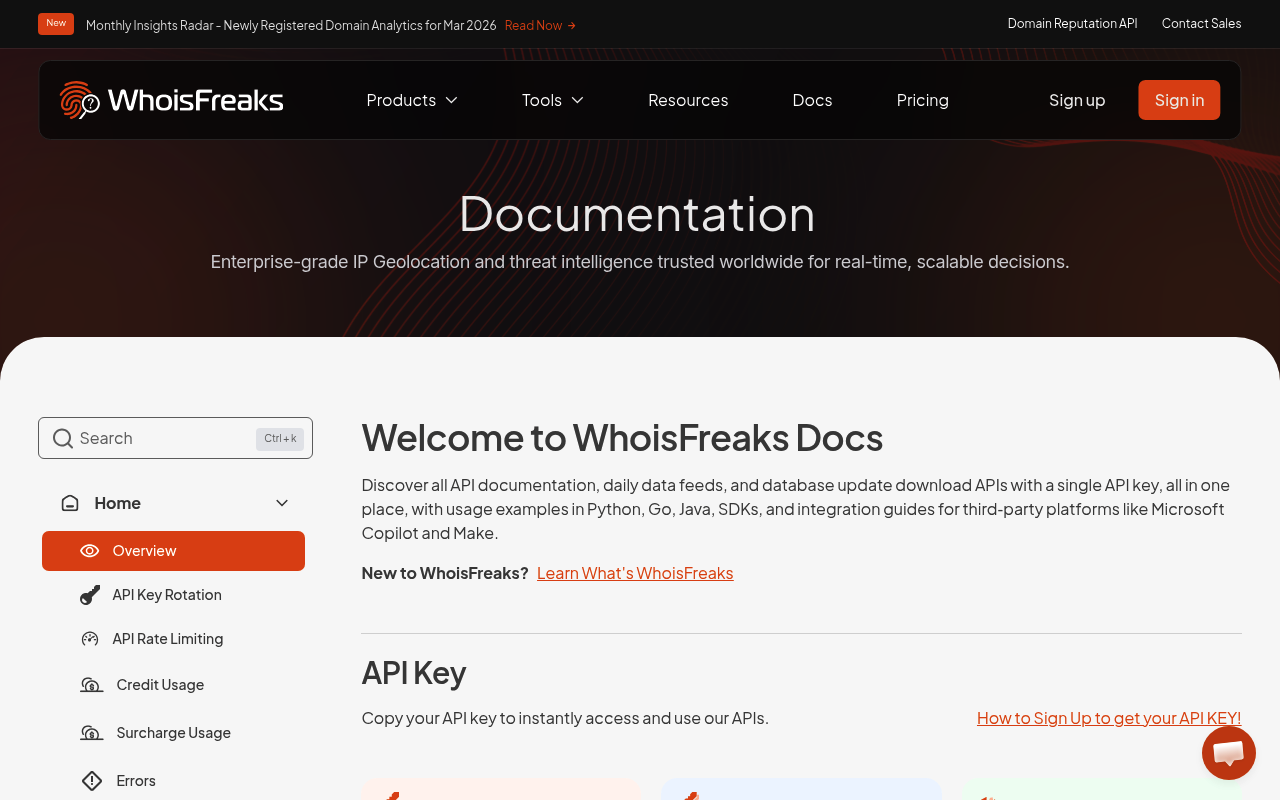Screen dimensions: 1280x800
Task: Open the chat widget bubble
Action: click(x=1229, y=753)
